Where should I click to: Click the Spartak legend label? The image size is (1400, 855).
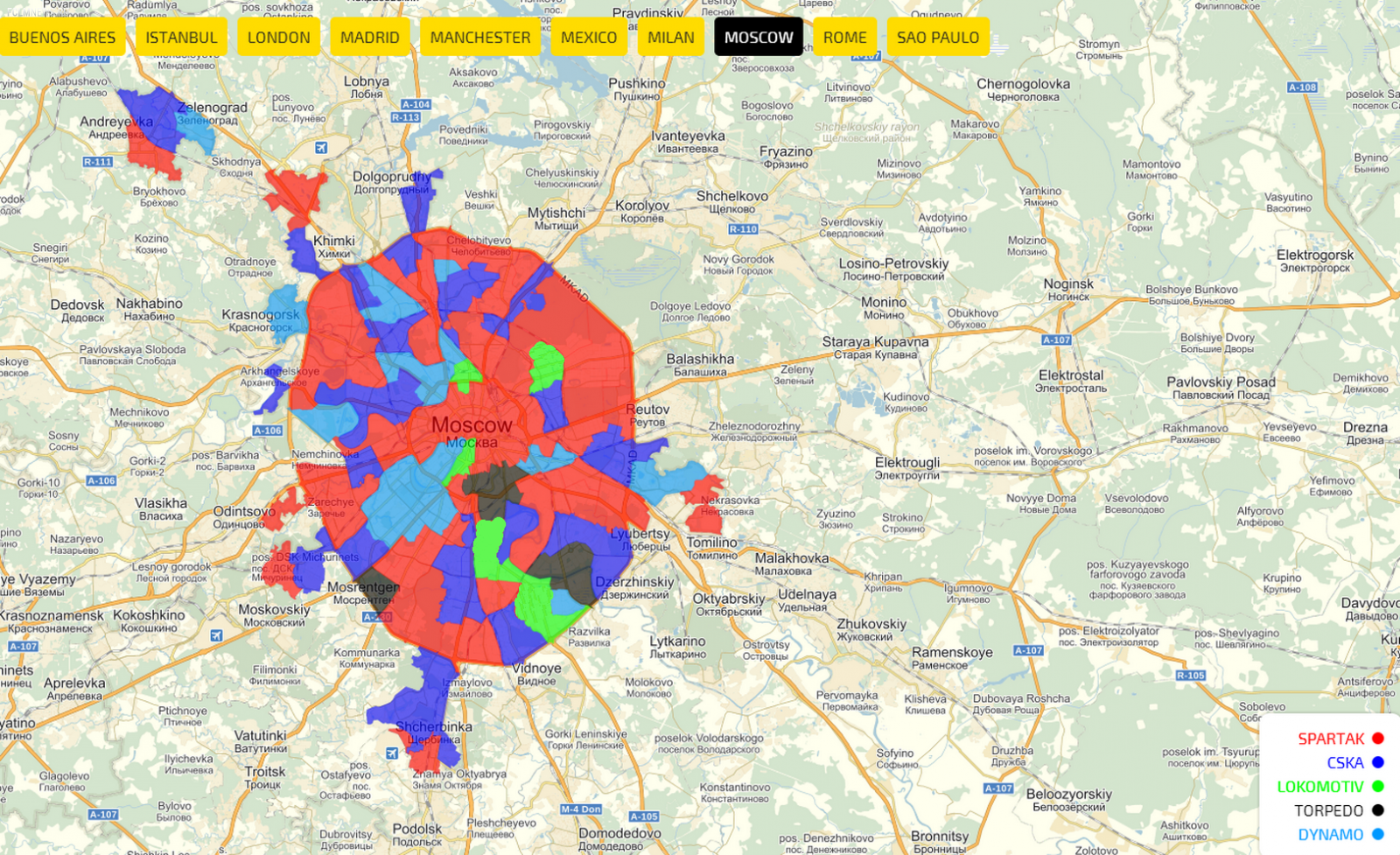(x=1331, y=739)
